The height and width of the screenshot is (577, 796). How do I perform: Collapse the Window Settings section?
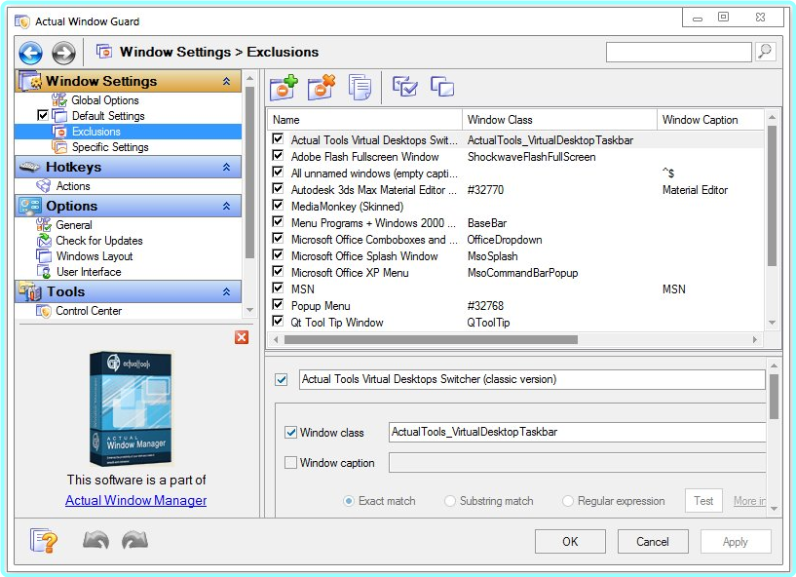(x=227, y=81)
